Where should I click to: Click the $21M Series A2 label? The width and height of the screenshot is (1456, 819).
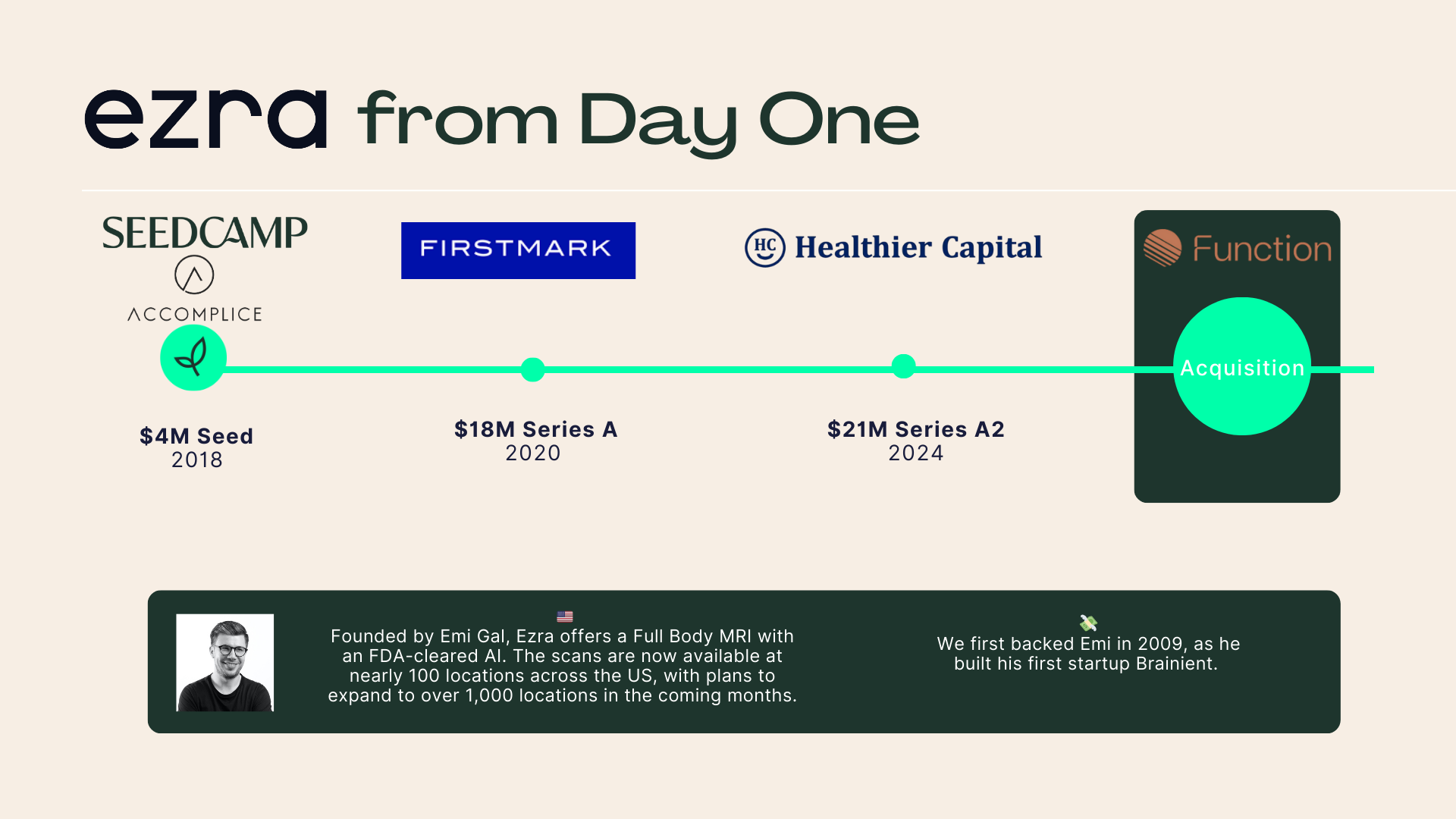pyautogui.click(x=916, y=429)
